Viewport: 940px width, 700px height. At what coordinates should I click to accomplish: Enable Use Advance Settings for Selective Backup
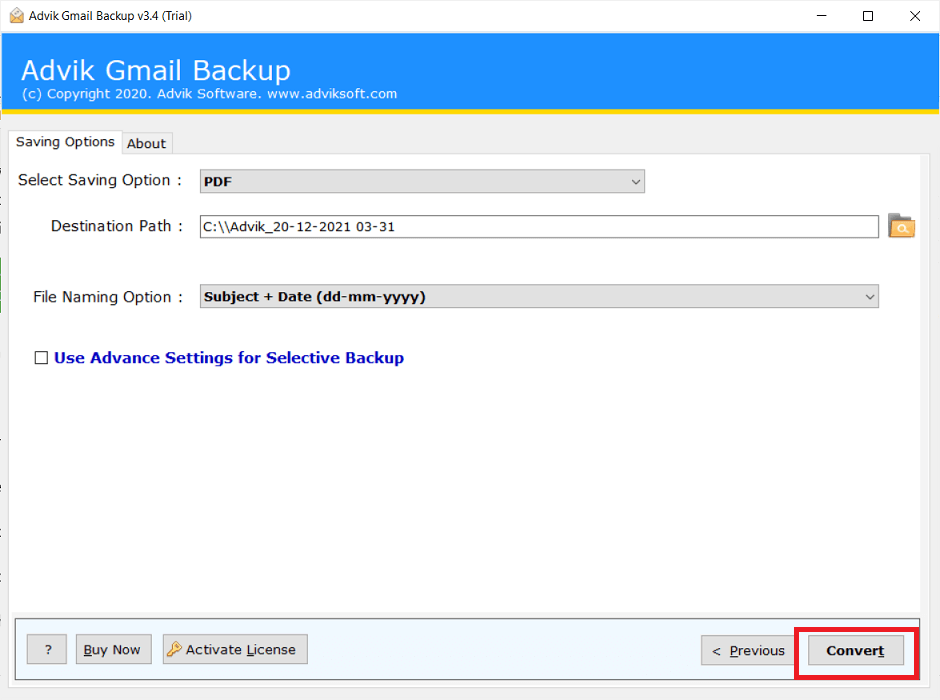point(41,358)
